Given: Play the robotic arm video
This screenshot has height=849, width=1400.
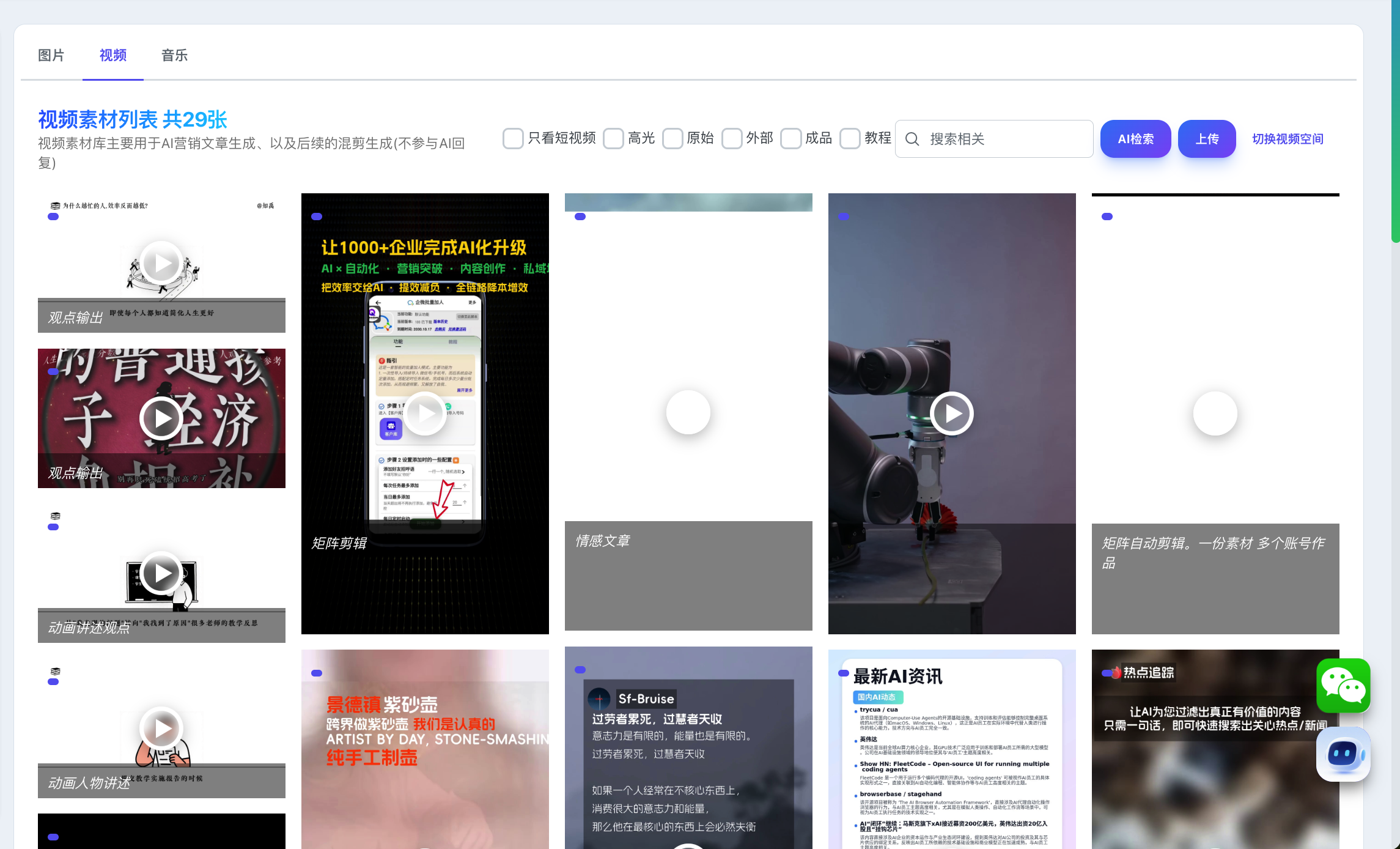Looking at the screenshot, I should (x=951, y=413).
